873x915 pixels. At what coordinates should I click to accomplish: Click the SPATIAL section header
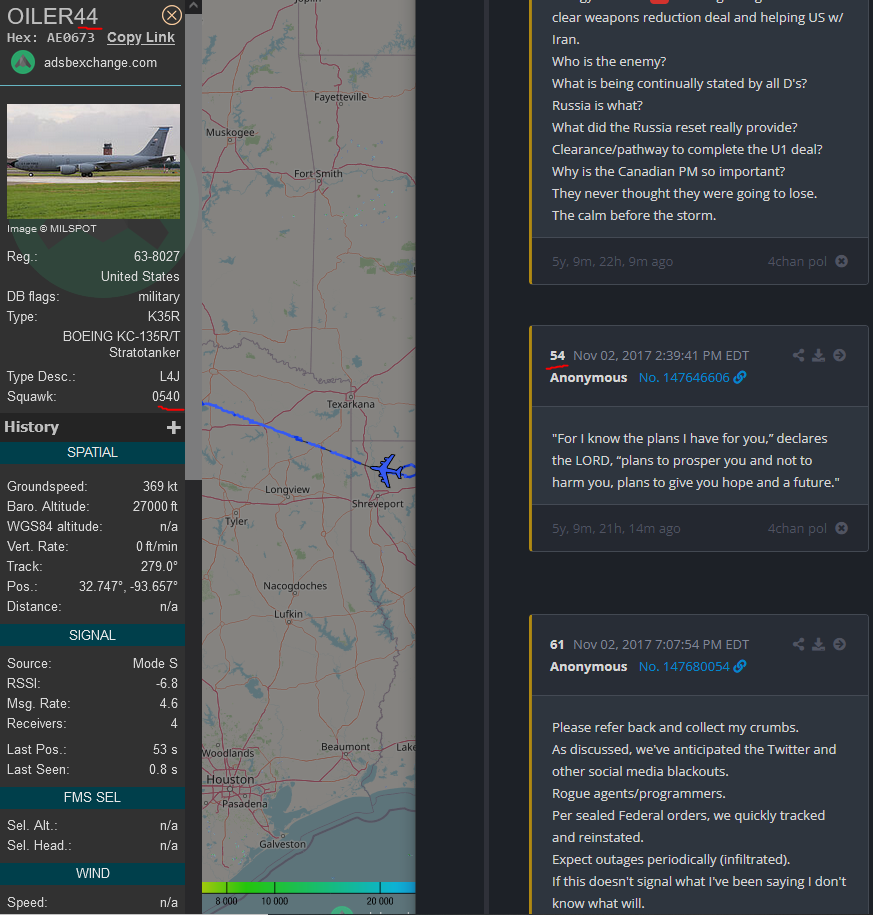tap(92, 452)
